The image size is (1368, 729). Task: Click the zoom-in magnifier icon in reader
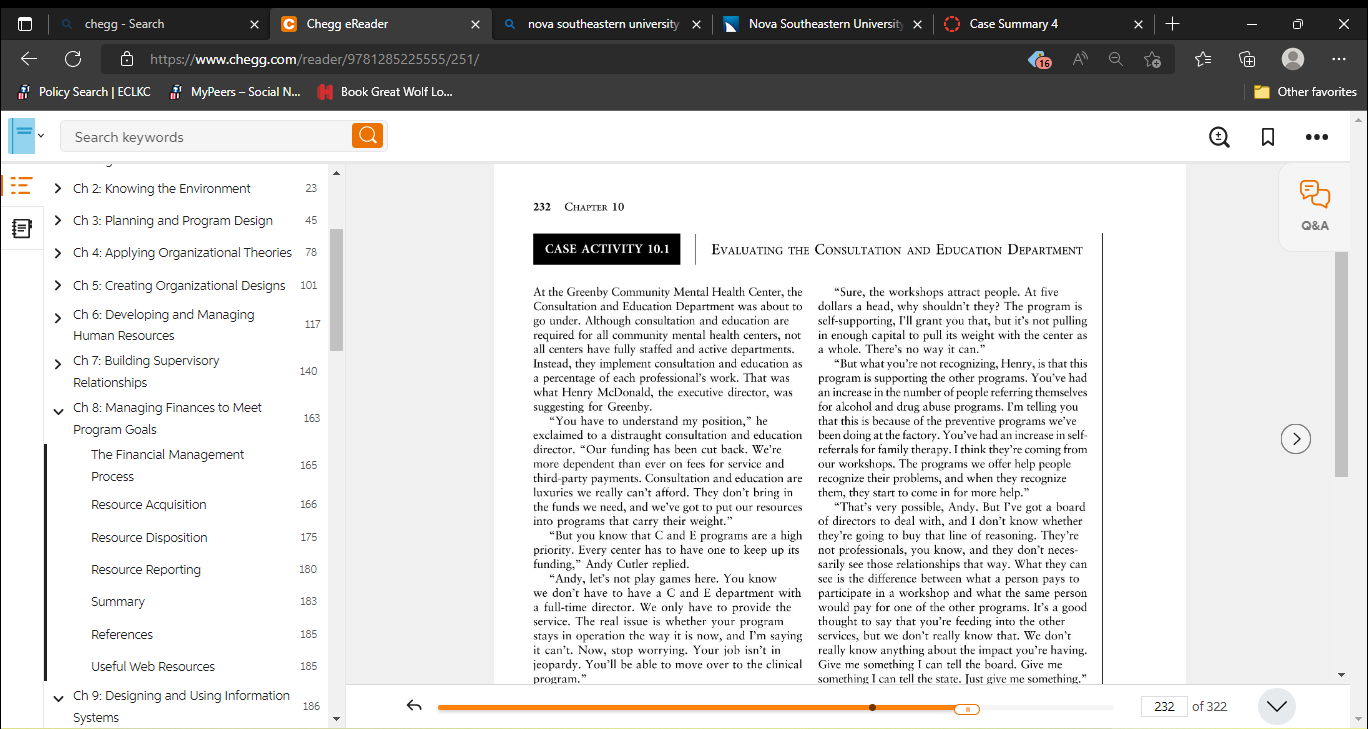pyautogui.click(x=1219, y=137)
